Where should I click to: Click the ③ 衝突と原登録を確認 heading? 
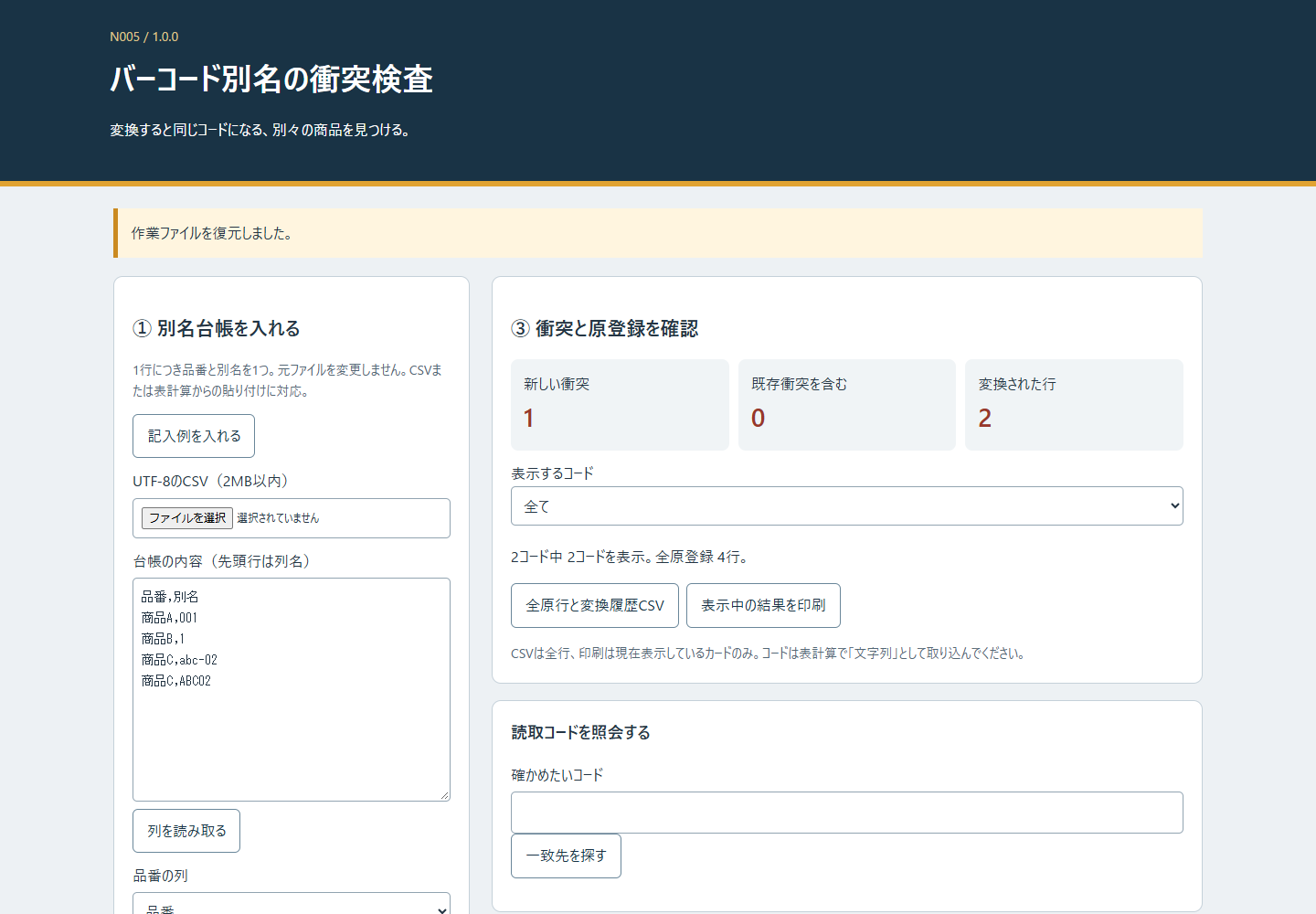pos(605,328)
